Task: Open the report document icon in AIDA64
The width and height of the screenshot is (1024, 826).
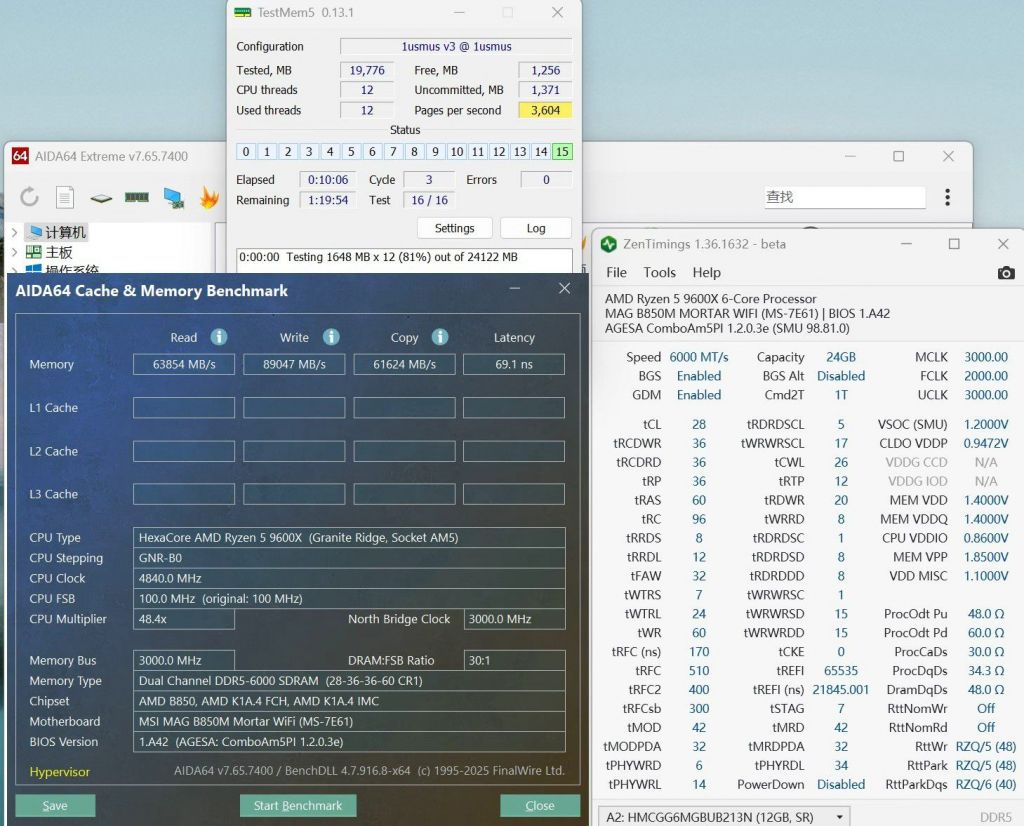Action: point(65,197)
